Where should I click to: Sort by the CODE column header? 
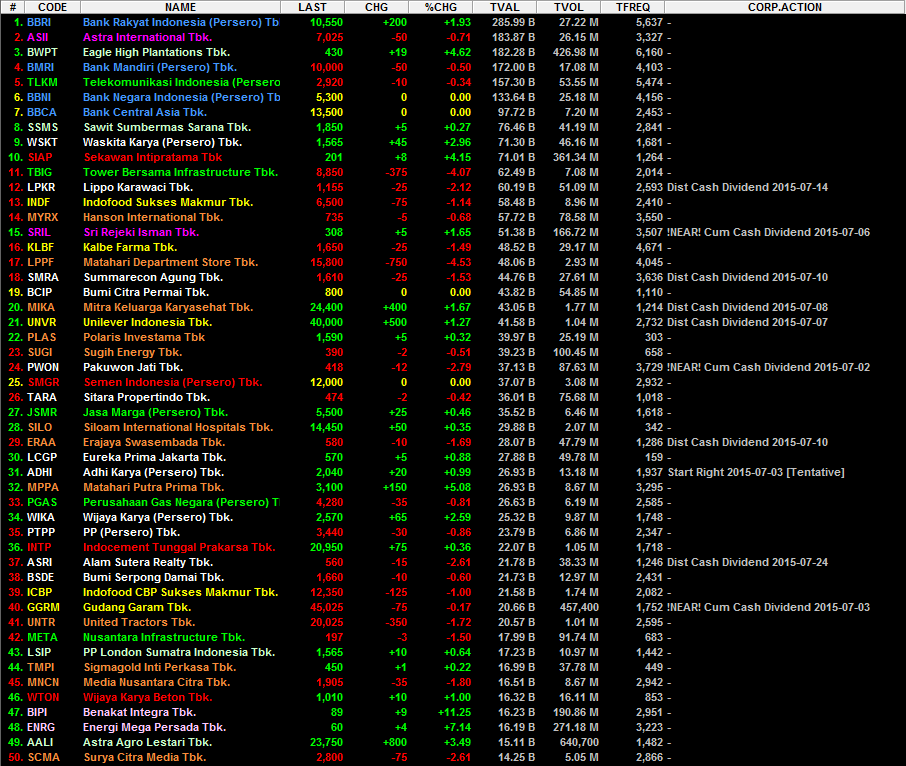53,7
